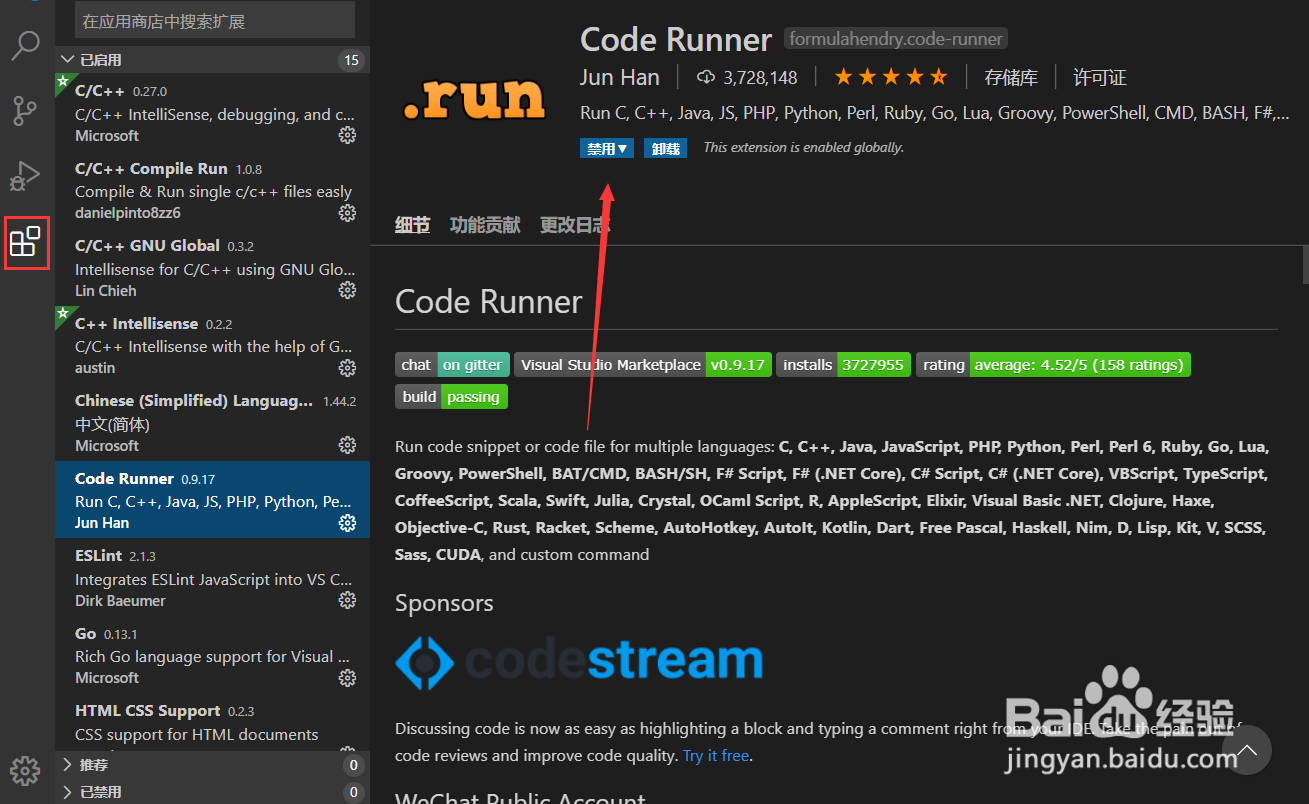
Task: Click the build passing badge
Action: point(451,397)
